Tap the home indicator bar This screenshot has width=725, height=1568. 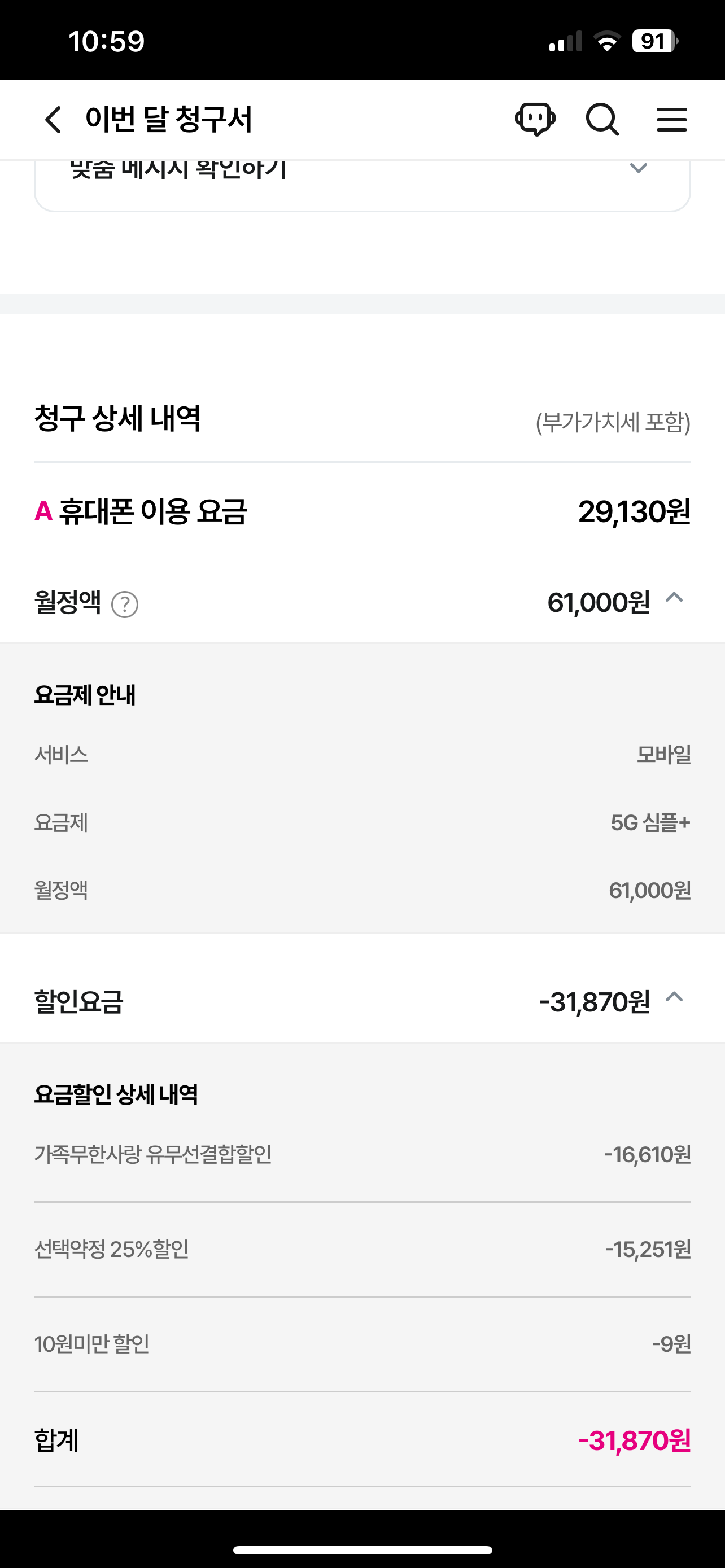362,1550
